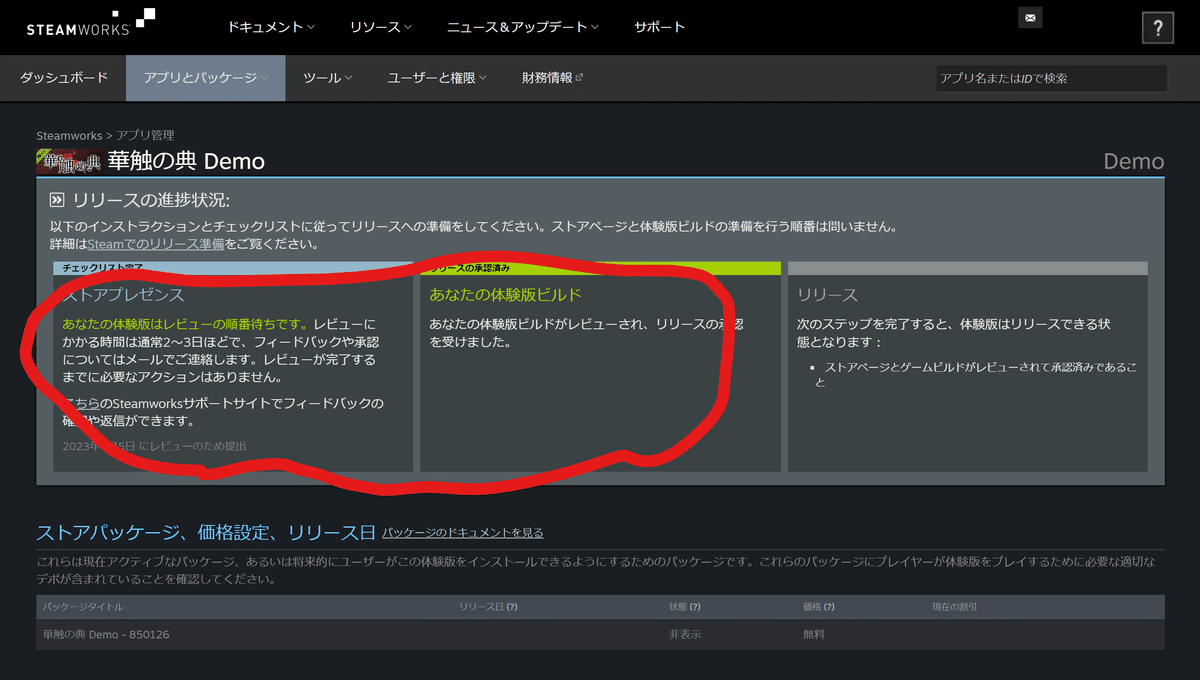Open the Steamでのリリース準備 link

pyautogui.click(x=155, y=244)
